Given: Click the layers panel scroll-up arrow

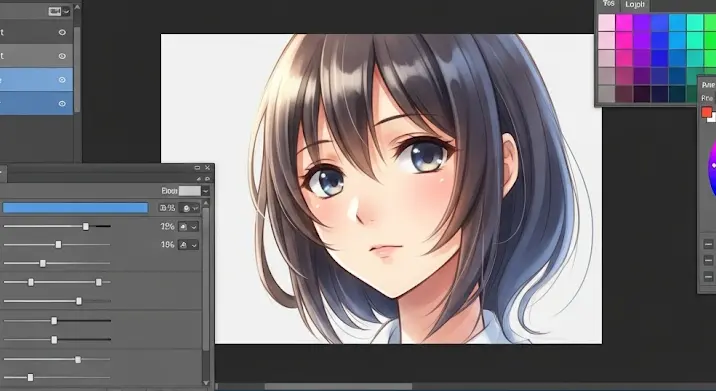Looking at the screenshot, I should 77,8.
